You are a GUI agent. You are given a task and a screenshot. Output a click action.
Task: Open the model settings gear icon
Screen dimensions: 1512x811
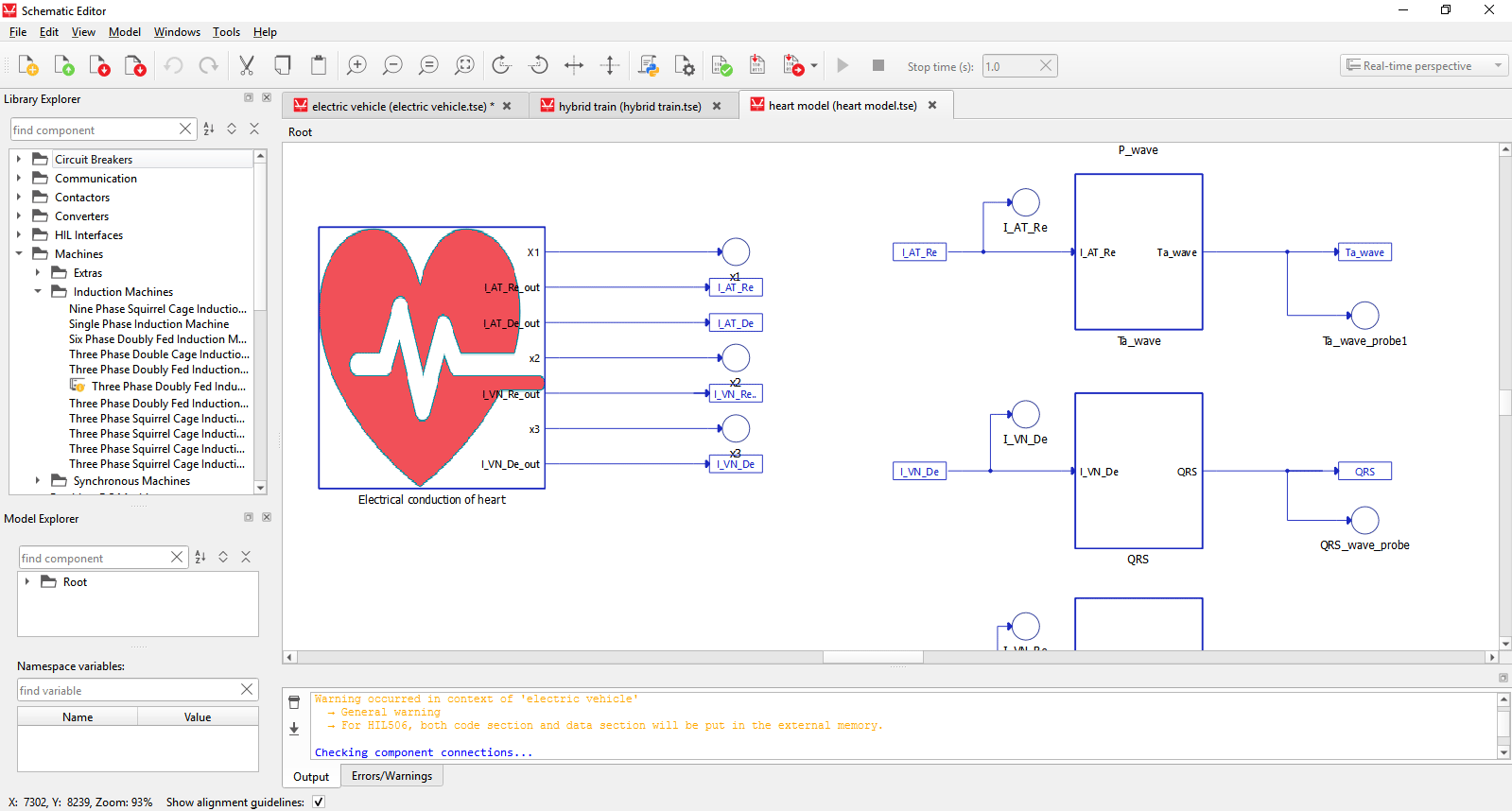click(685, 65)
